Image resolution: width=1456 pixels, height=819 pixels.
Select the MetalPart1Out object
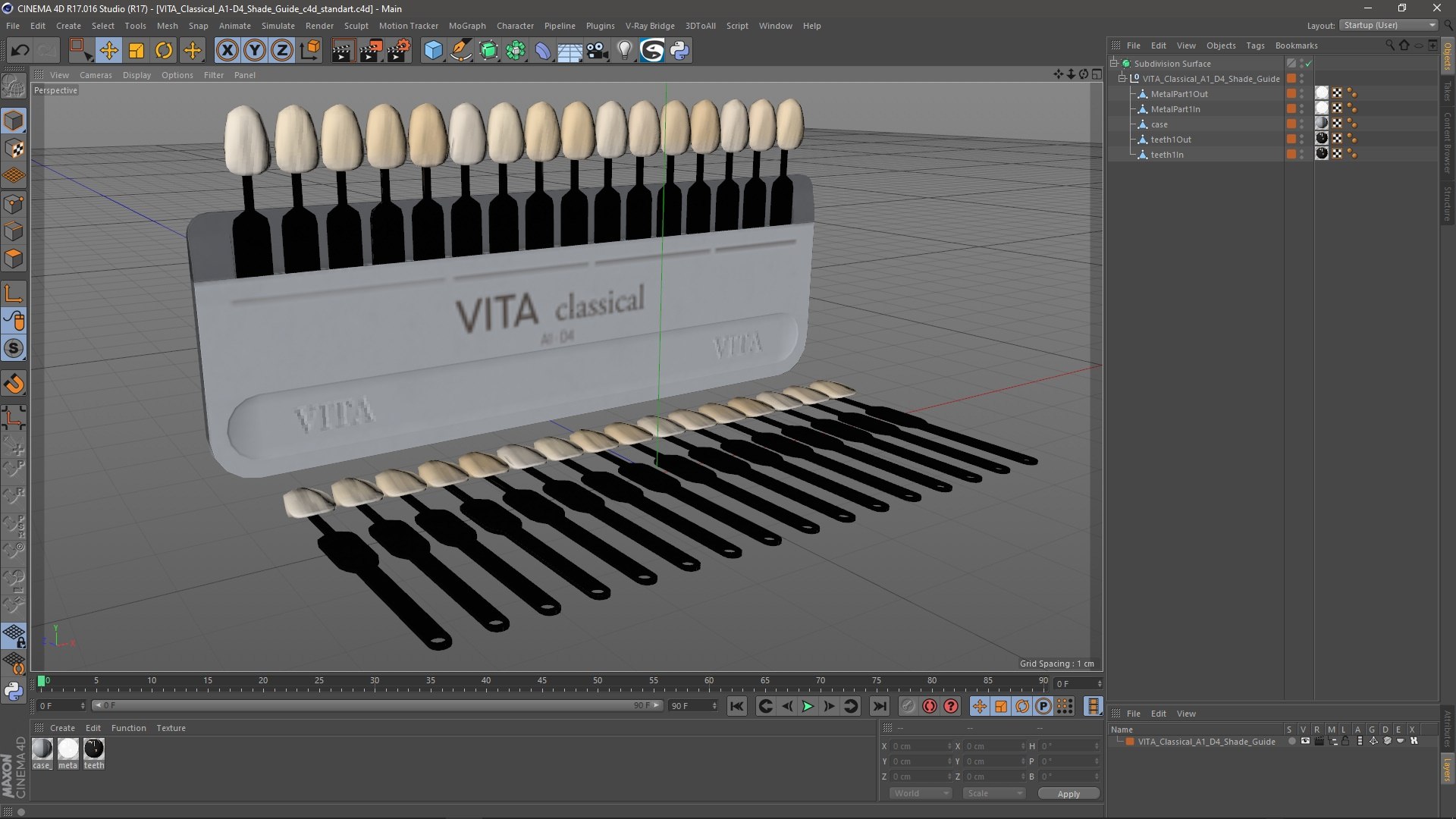(1179, 94)
